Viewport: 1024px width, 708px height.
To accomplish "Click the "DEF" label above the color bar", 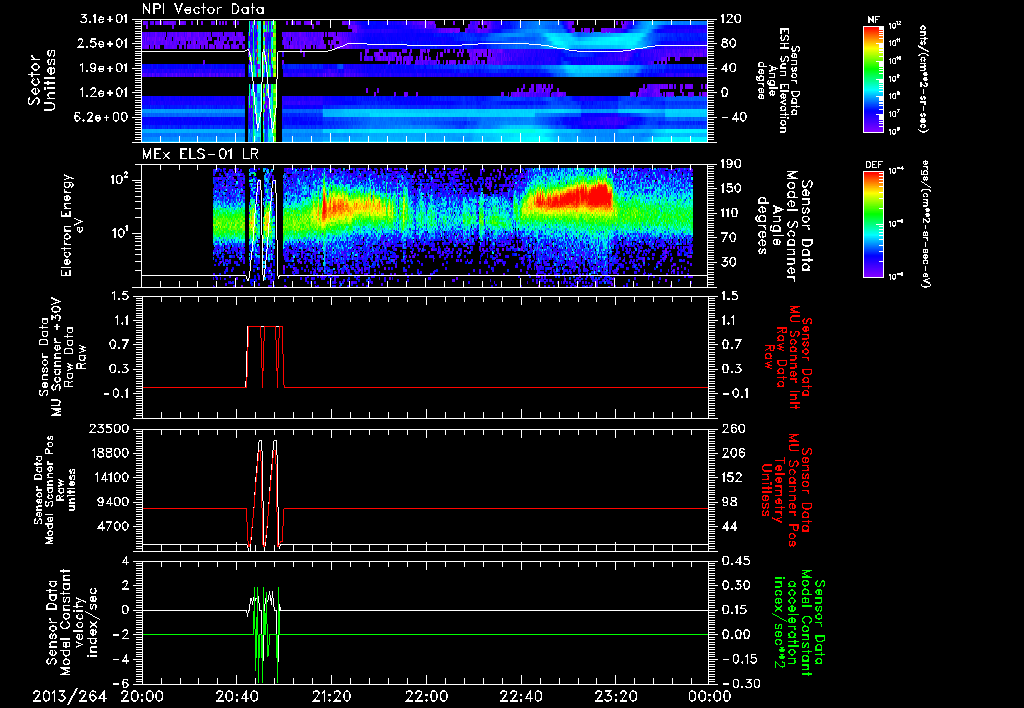I will [874, 165].
